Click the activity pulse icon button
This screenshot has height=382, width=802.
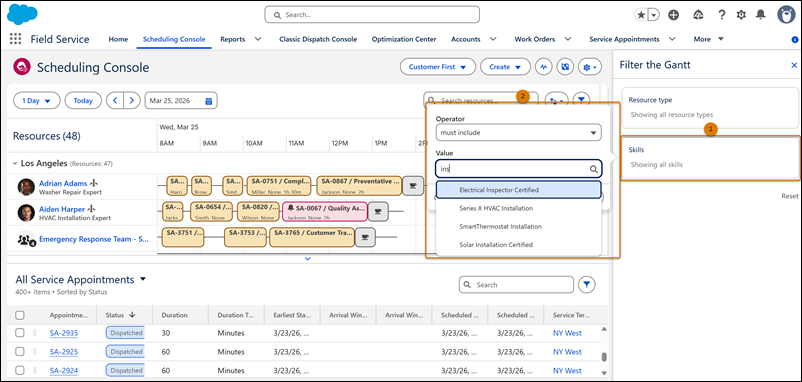tap(544, 67)
